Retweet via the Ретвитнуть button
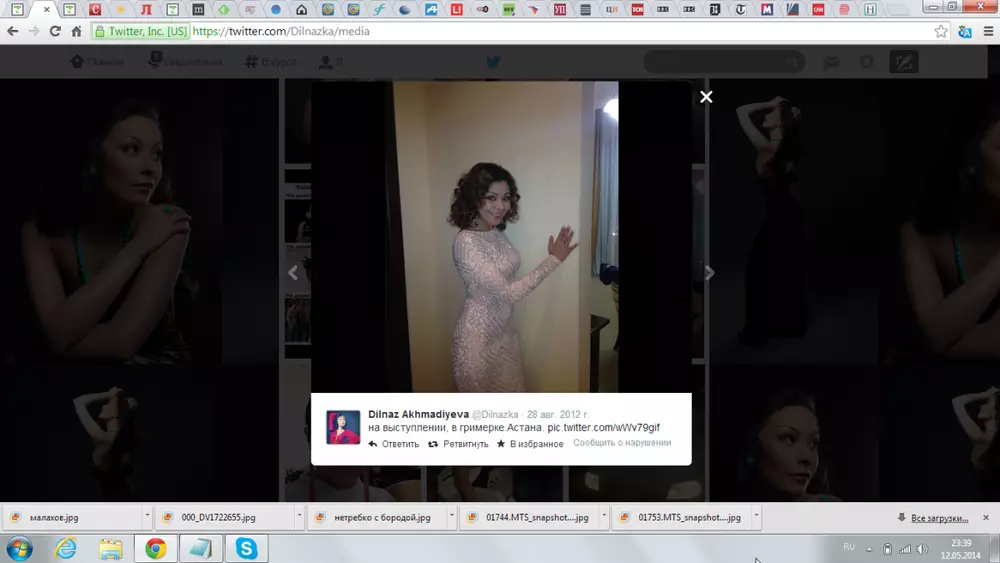 pyautogui.click(x=459, y=444)
